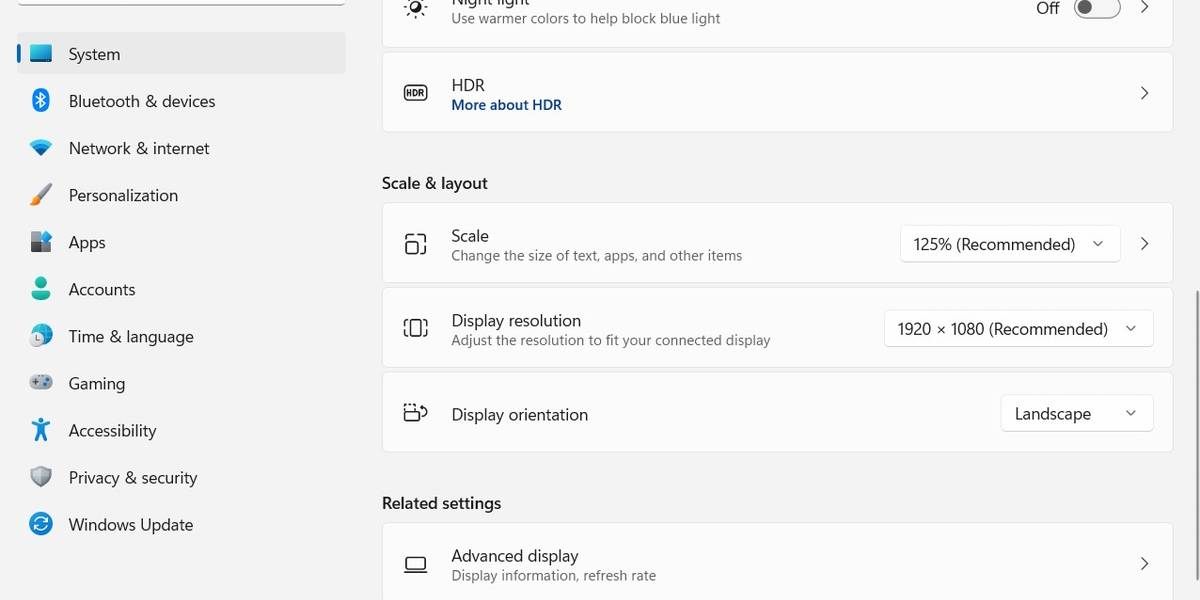
Task: Turn on the Night light toggle
Action: pyautogui.click(x=1094, y=8)
